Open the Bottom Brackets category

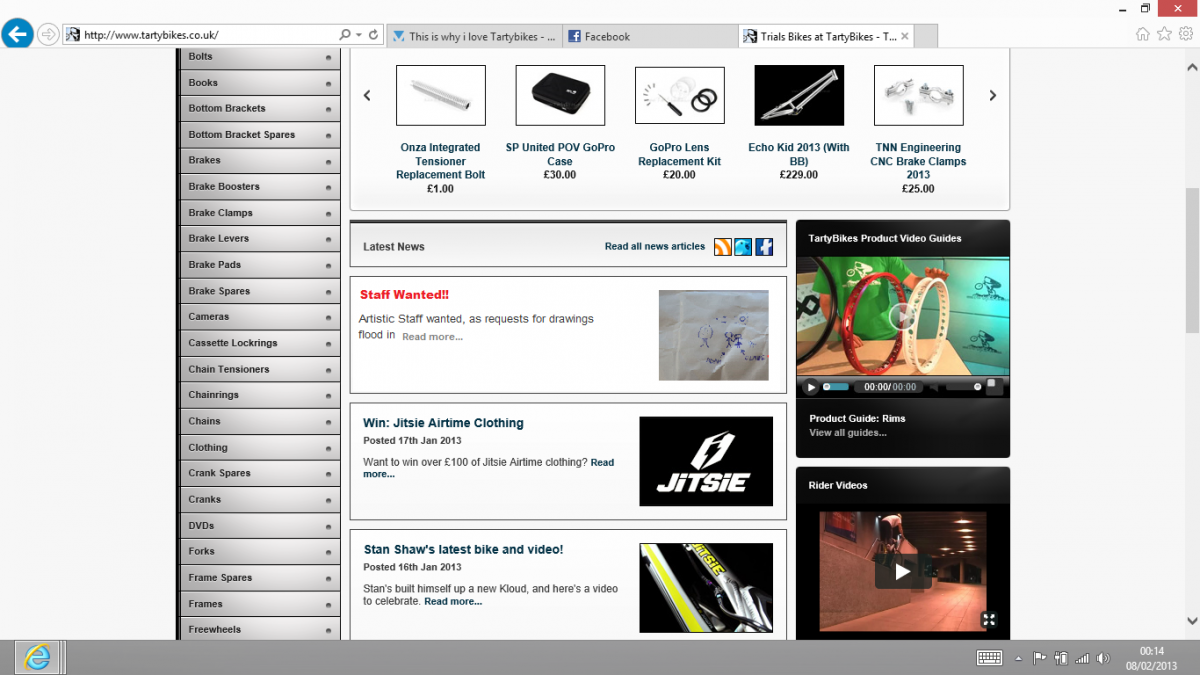259,108
